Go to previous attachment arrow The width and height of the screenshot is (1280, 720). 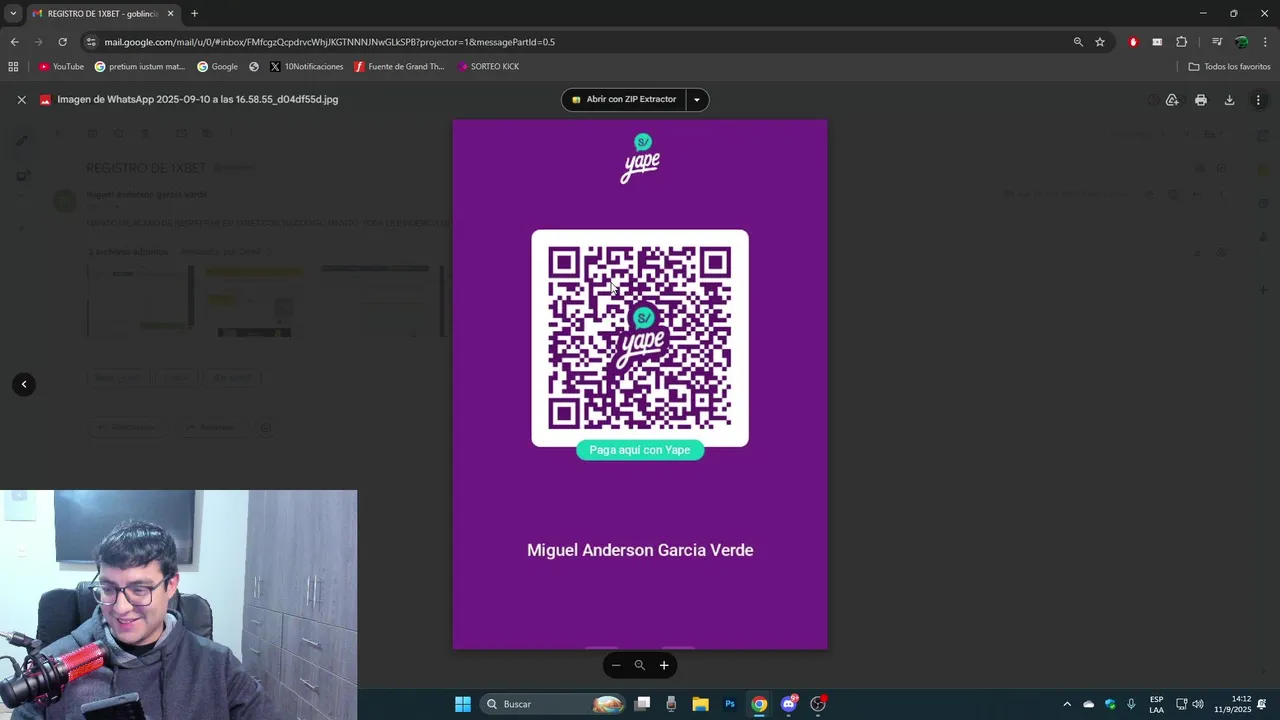(x=24, y=384)
